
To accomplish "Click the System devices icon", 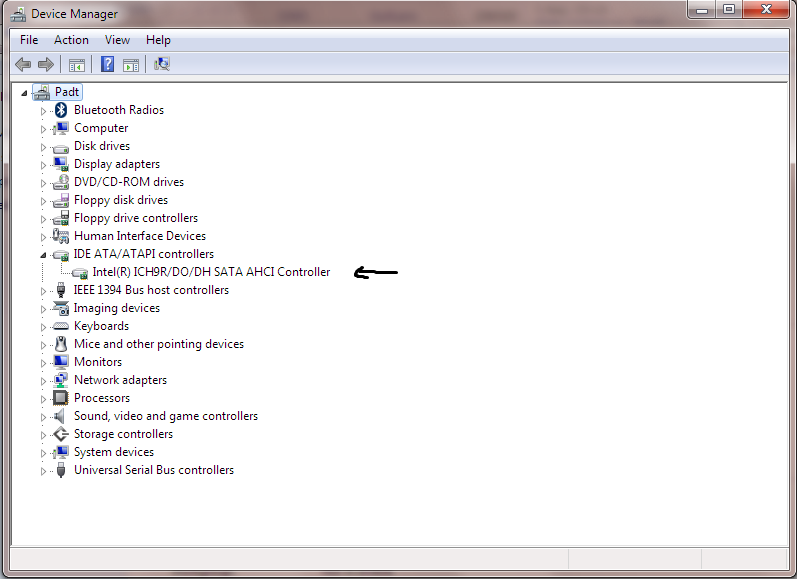I will [x=61, y=452].
